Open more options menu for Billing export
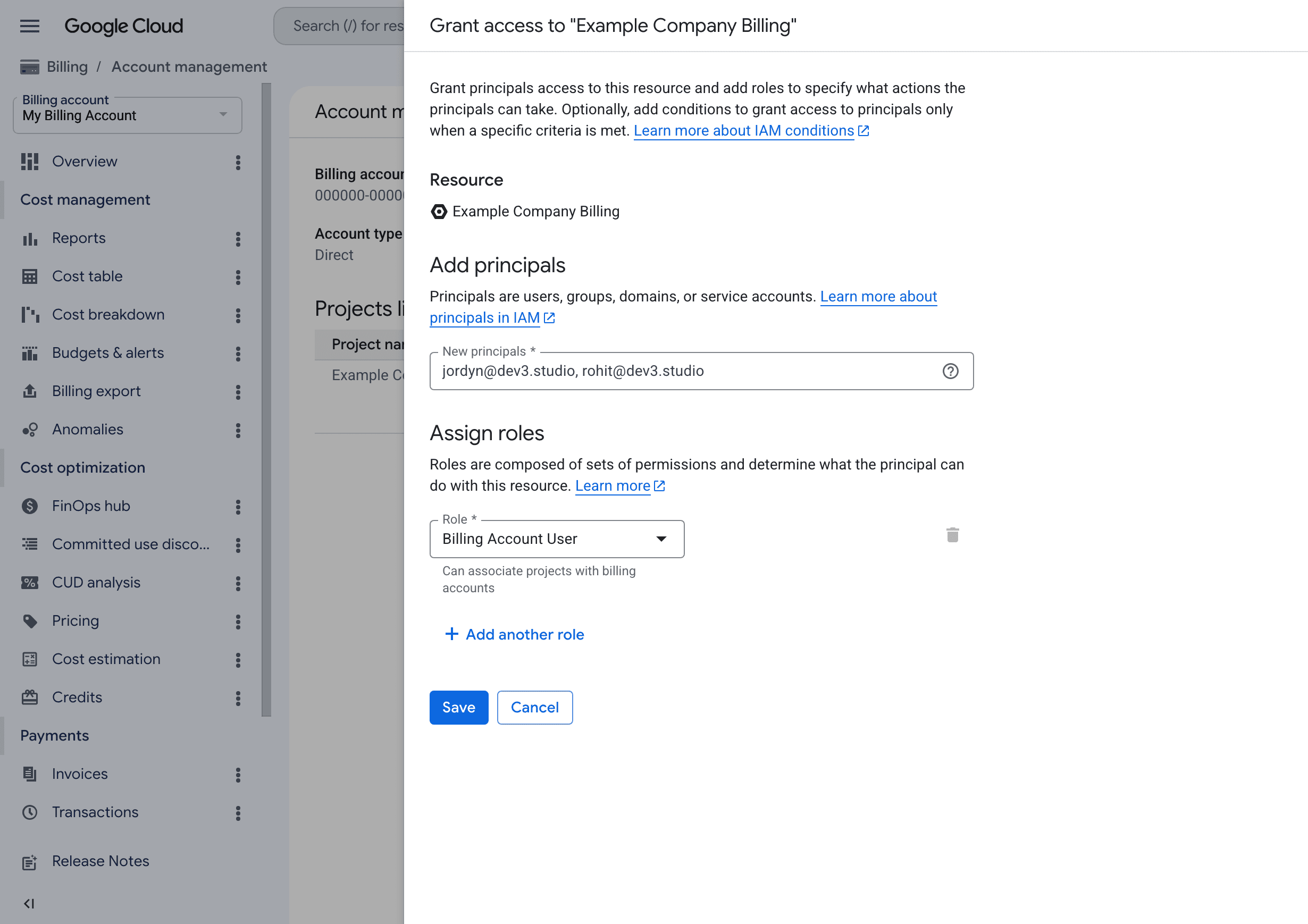1308x924 pixels. coord(238,392)
